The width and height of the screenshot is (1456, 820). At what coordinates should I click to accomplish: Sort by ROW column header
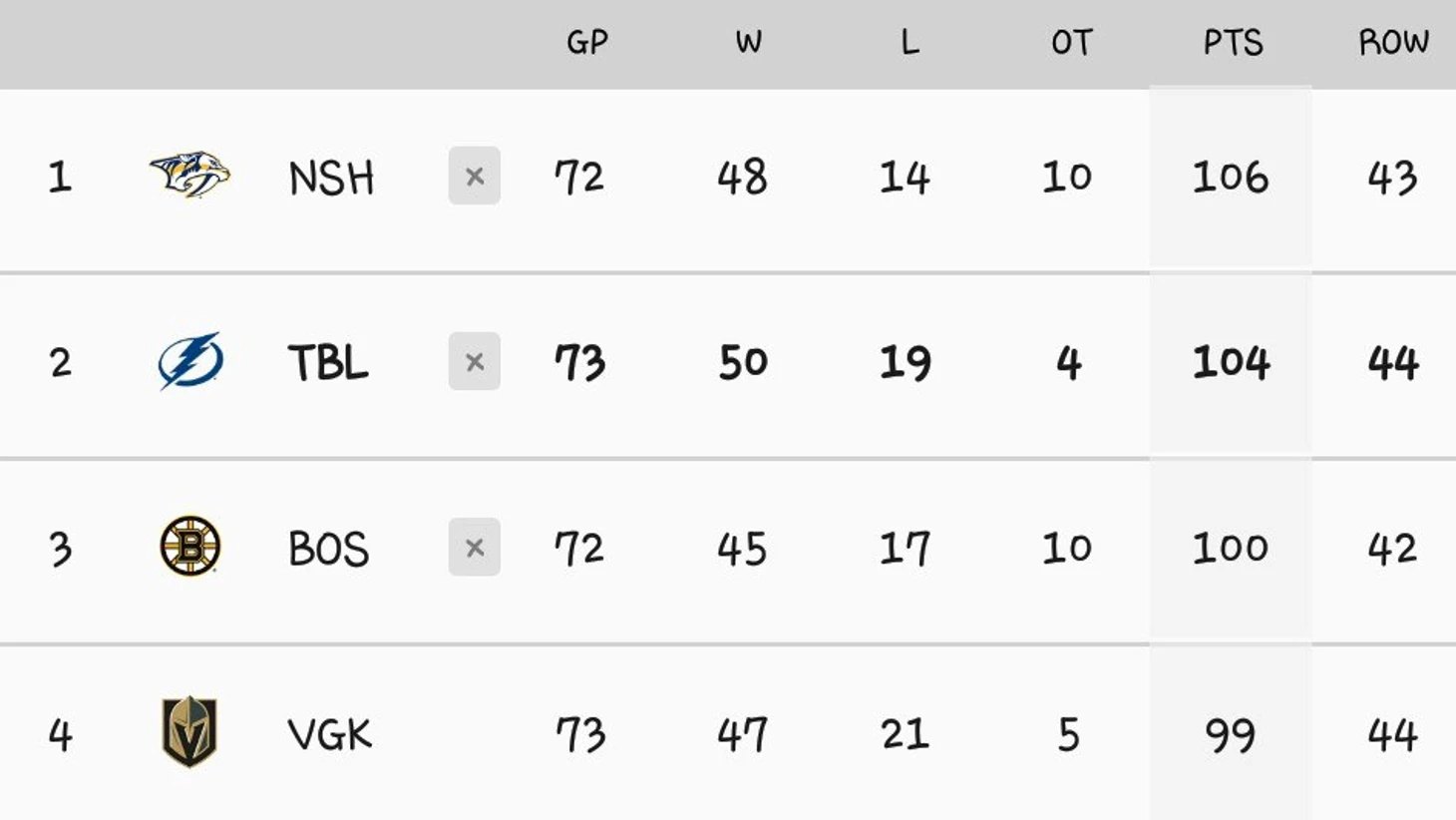click(x=1393, y=42)
